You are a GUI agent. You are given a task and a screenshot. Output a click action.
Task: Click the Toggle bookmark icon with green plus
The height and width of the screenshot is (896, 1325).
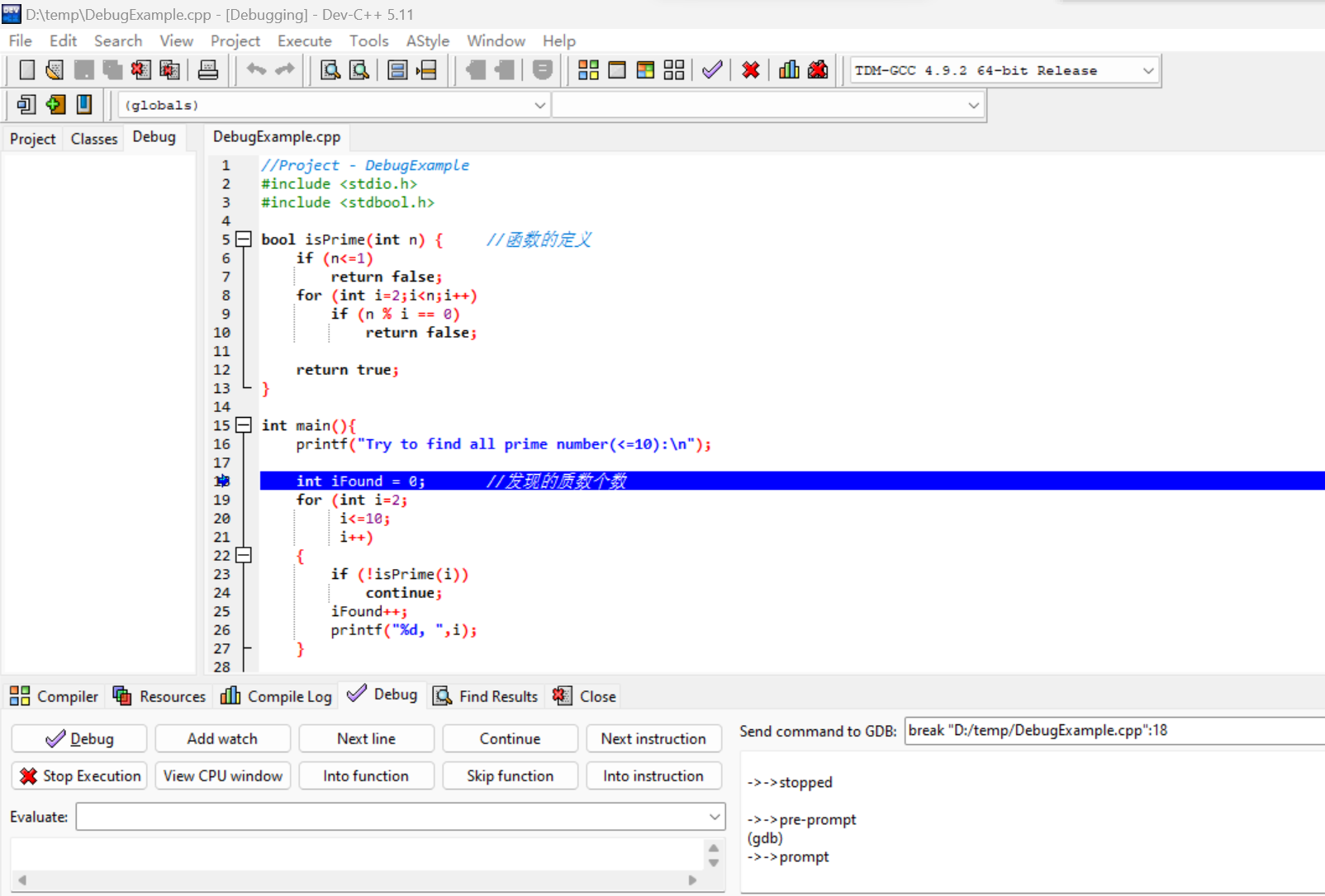55,104
